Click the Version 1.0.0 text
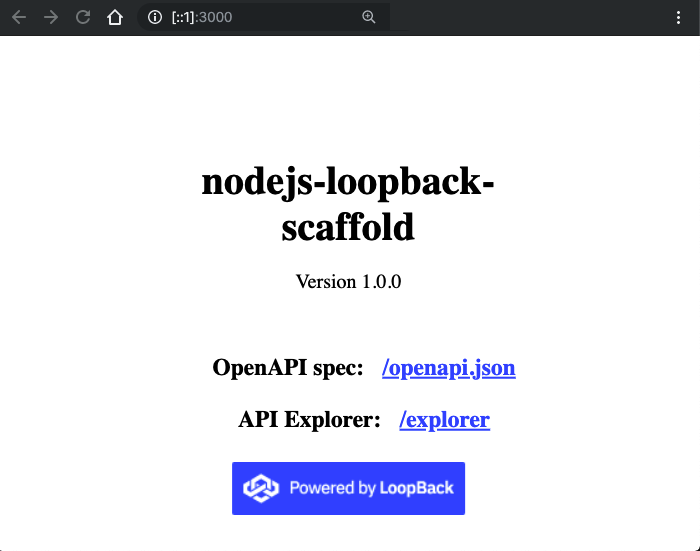 click(x=348, y=282)
